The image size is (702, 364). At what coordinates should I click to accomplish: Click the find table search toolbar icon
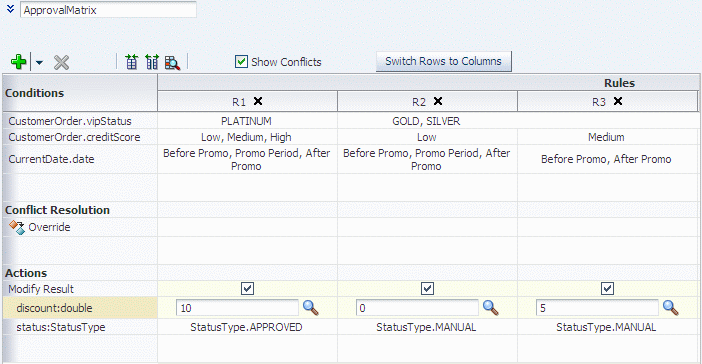172,63
